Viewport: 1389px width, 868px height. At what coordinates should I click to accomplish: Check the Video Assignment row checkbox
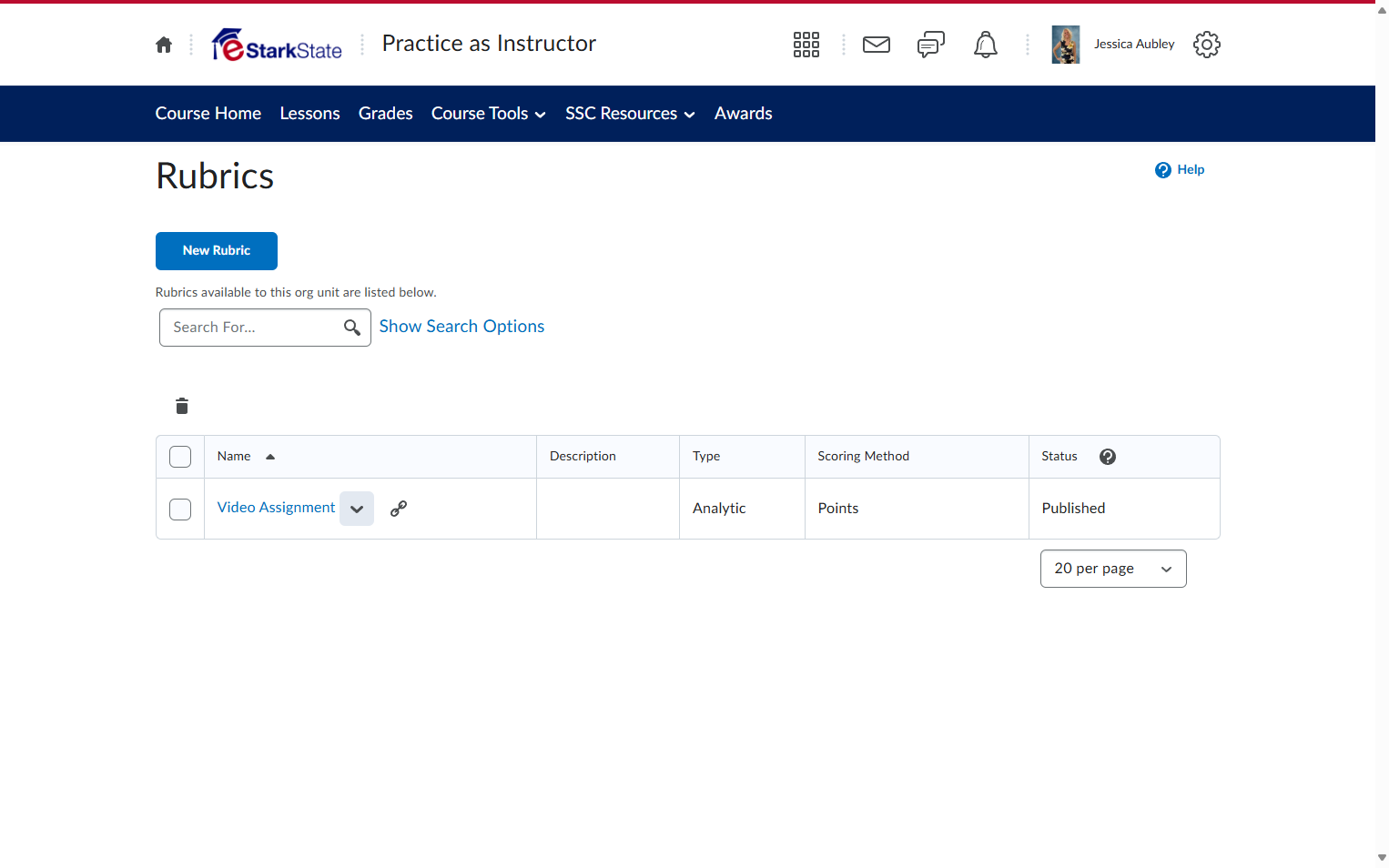[x=180, y=510]
